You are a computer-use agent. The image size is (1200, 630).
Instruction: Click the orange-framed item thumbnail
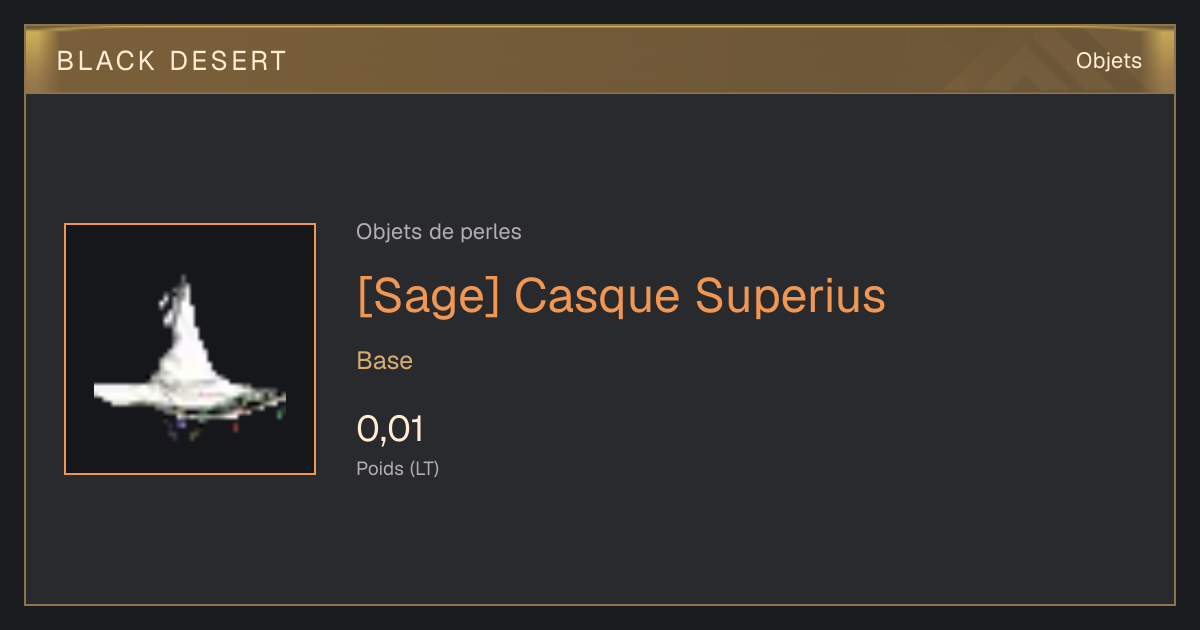[x=190, y=349]
